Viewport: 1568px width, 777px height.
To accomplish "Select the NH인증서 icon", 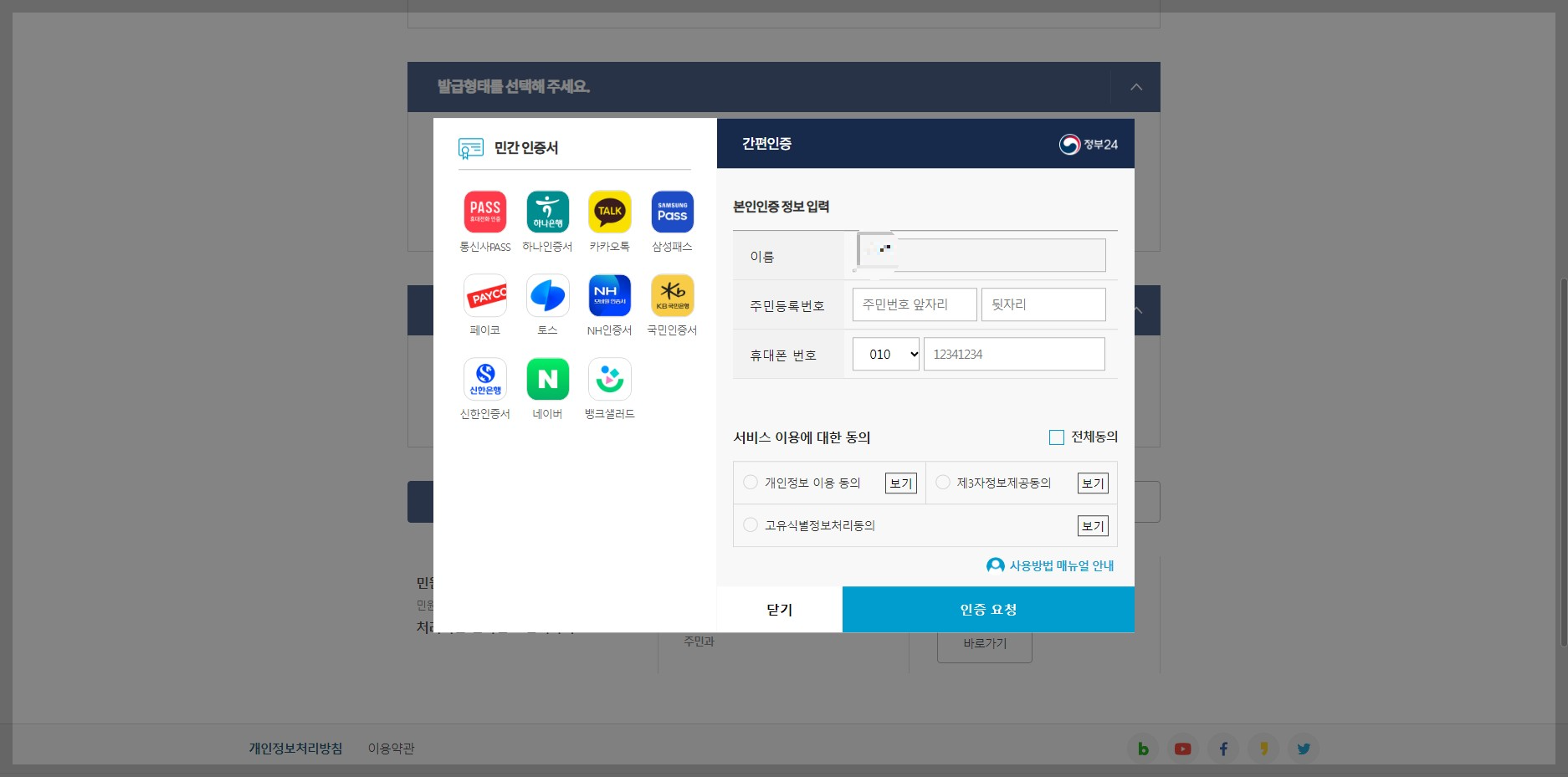I will [x=610, y=295].
